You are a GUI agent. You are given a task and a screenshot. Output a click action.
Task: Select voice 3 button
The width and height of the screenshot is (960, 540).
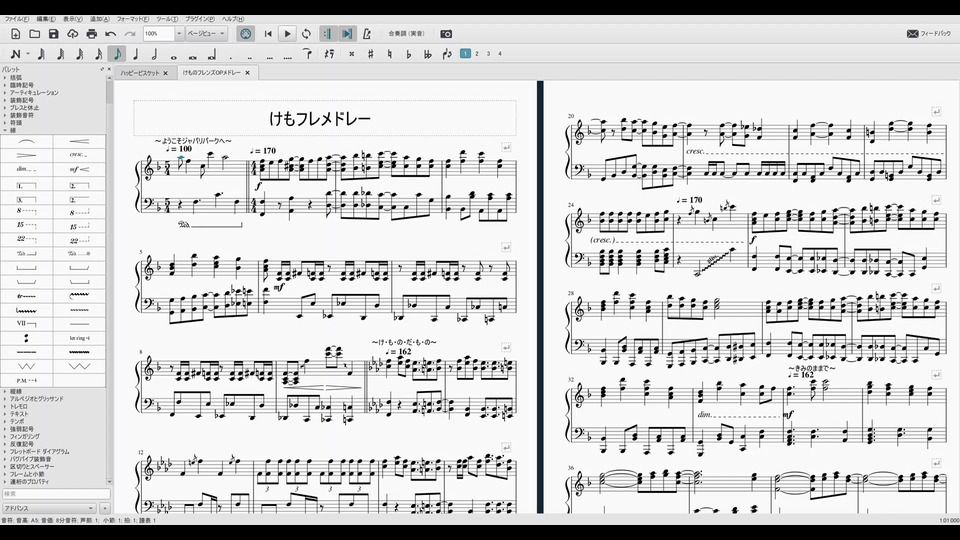pyautogui.click(x=489, y=54)
